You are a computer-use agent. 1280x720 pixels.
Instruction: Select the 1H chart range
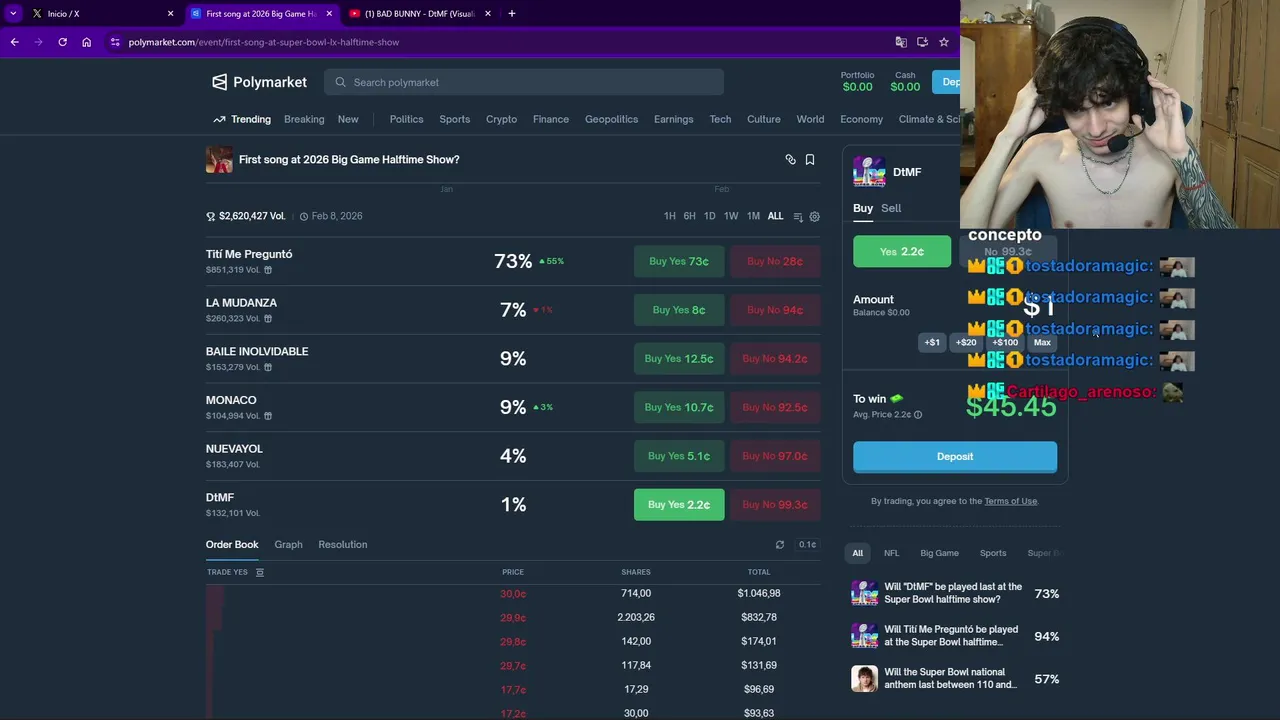pos(670,217)
